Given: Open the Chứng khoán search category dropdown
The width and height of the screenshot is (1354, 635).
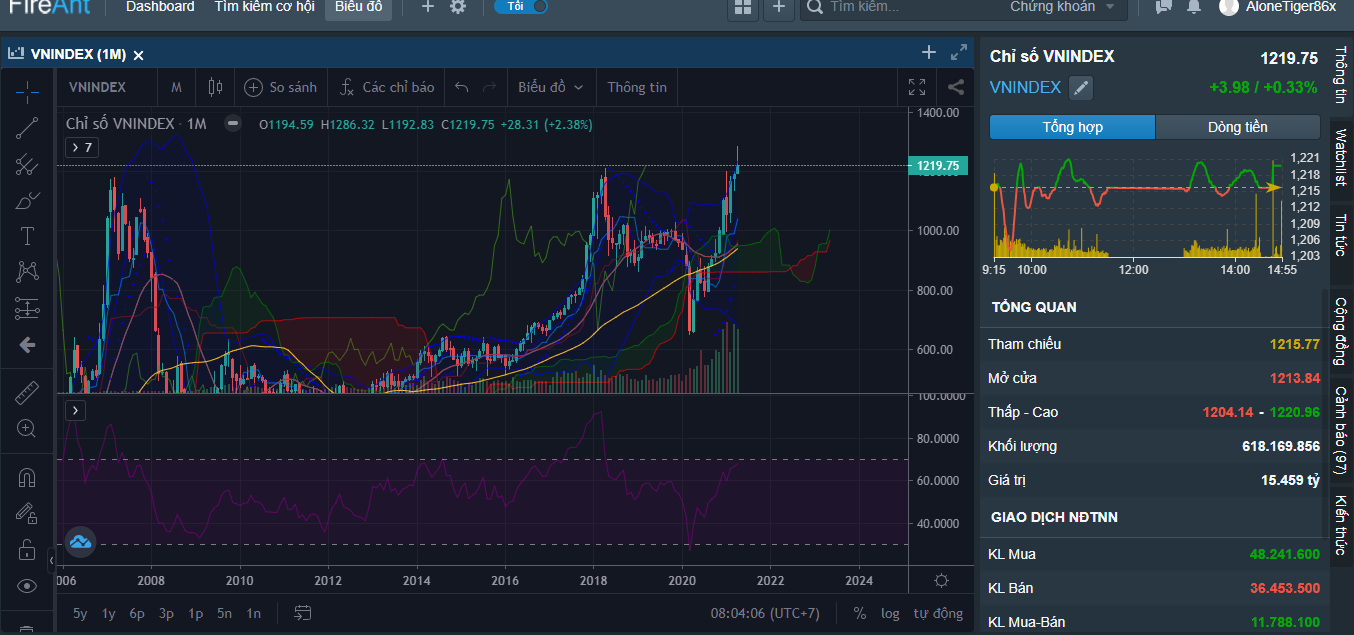Looking at the screenshot, I should coord(1062,7).
